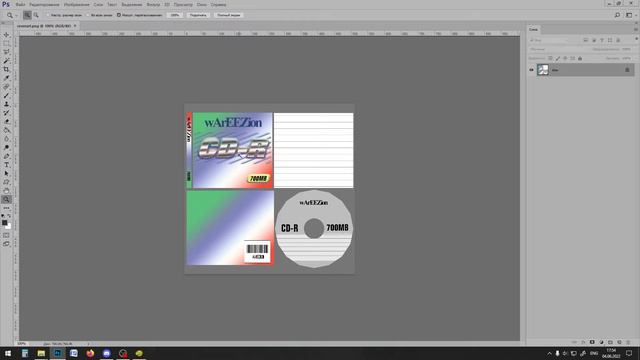The image size is (640, 360).
Task: Select the Crop tool
Action: [x=6, y=69]
